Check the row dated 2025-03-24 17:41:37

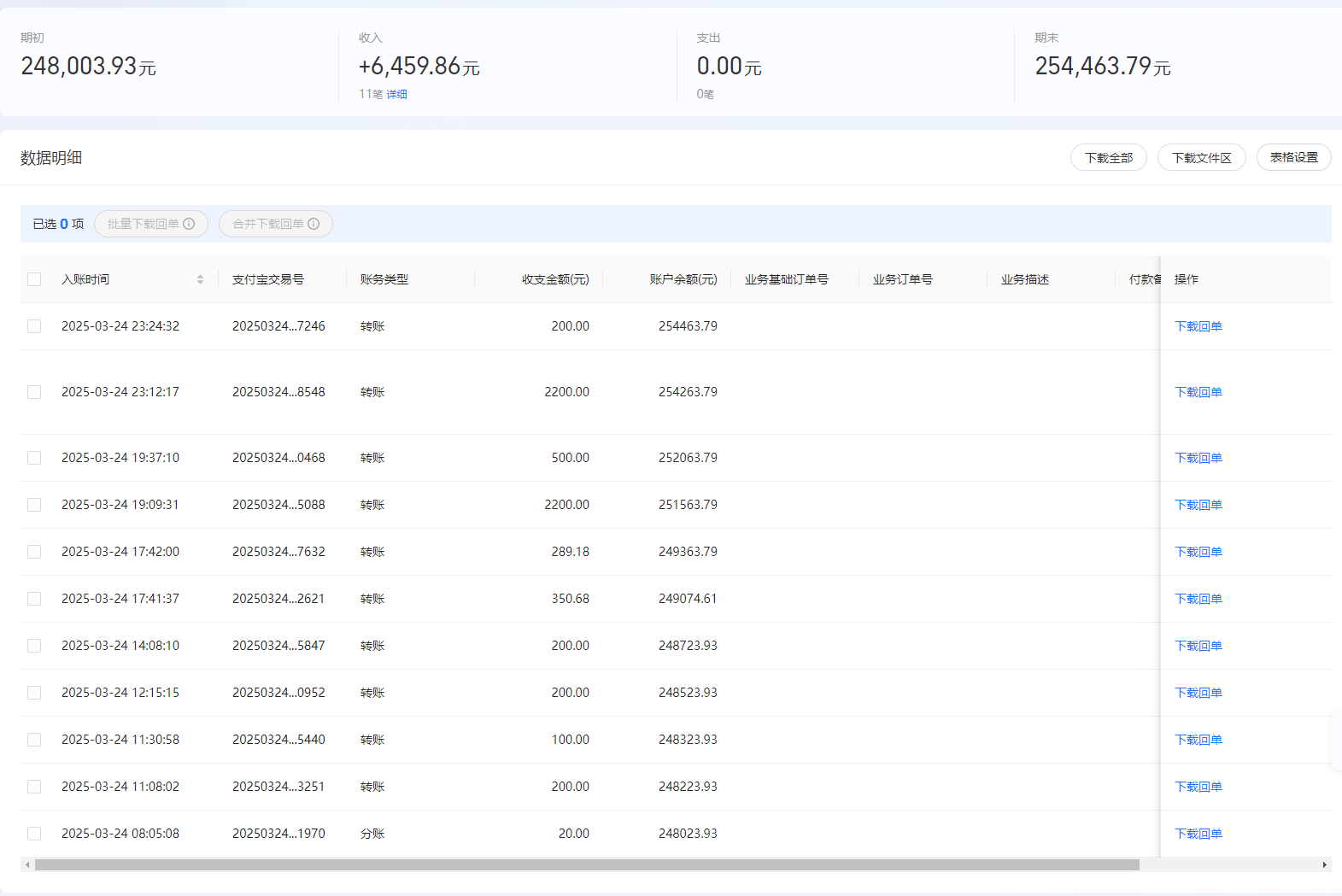(x=34, y=599)
